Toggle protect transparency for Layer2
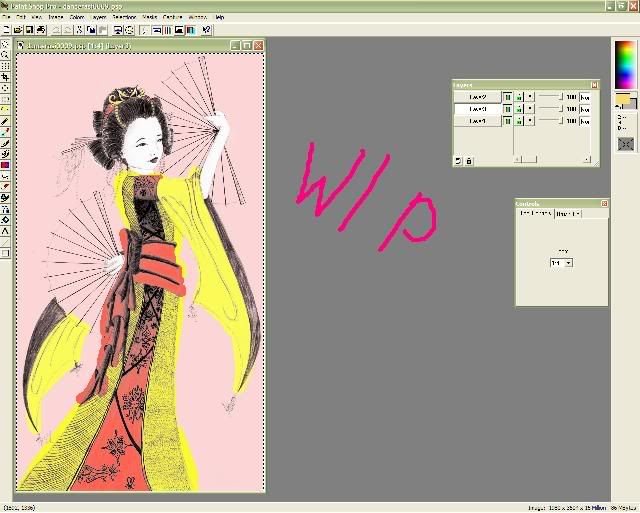Image resolution: width=640 pixels, height=513 pixels. 519,97
